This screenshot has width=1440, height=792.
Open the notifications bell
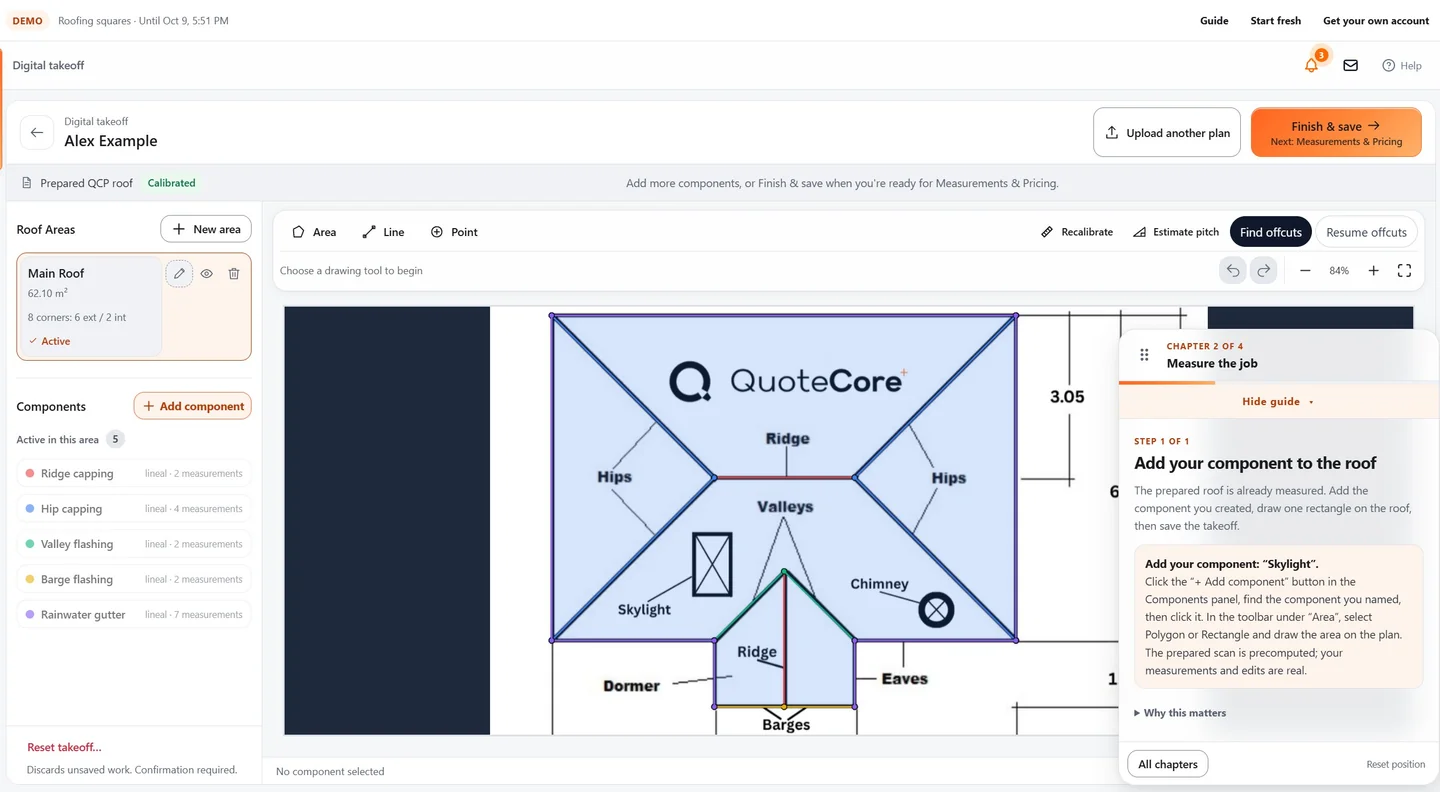pyautogui.click(x=1311, y=65)
